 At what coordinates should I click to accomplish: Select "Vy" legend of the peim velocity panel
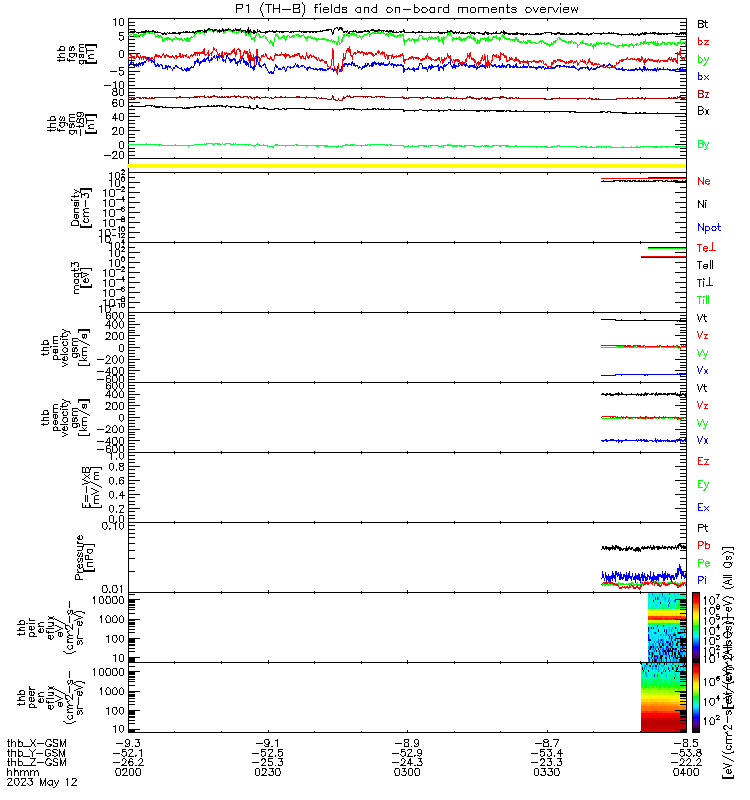point(703,353)
